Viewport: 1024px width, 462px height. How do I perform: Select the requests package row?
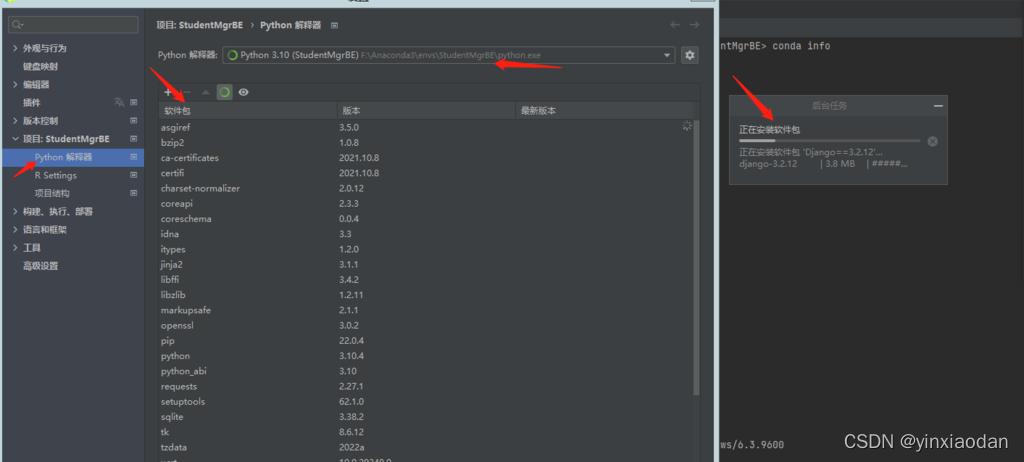(426, 386)
